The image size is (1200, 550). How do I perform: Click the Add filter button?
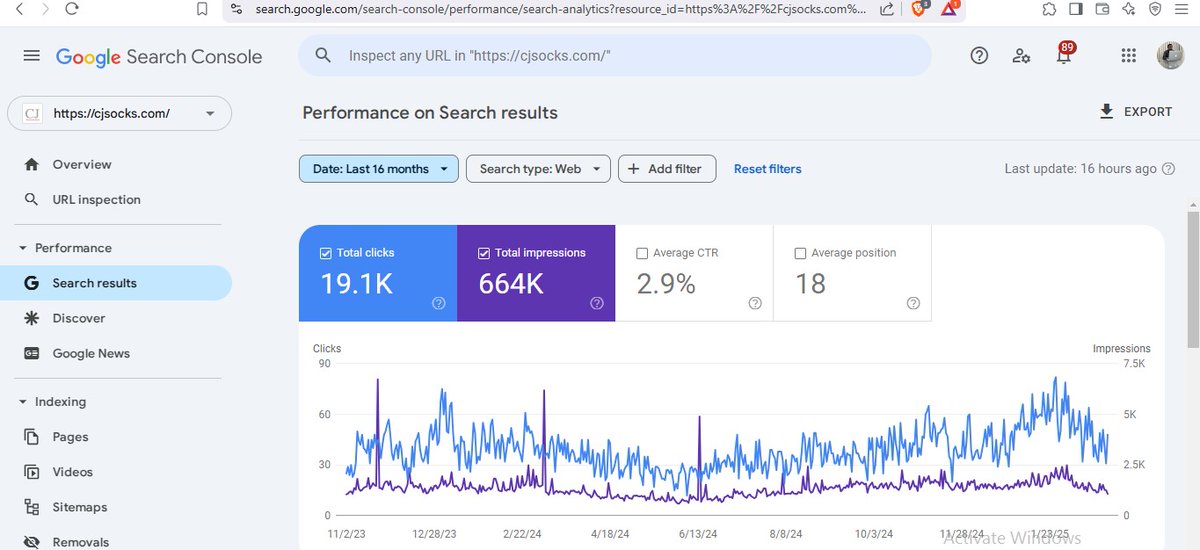click(667, 169)
